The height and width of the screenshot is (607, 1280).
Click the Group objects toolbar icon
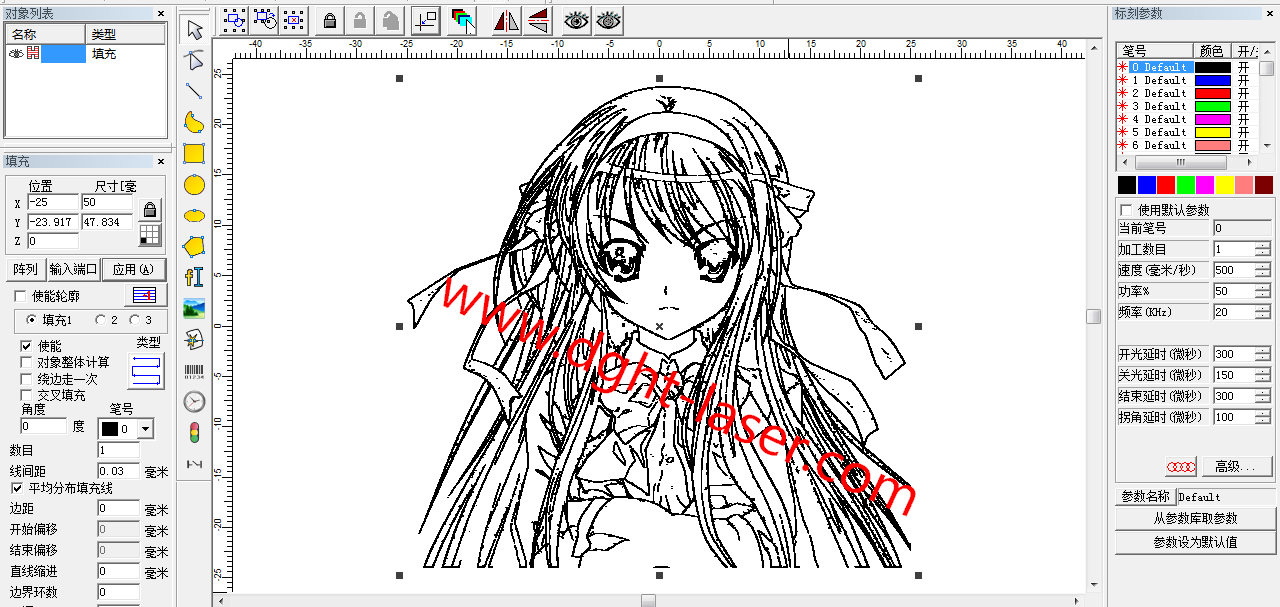coord(234,19)
